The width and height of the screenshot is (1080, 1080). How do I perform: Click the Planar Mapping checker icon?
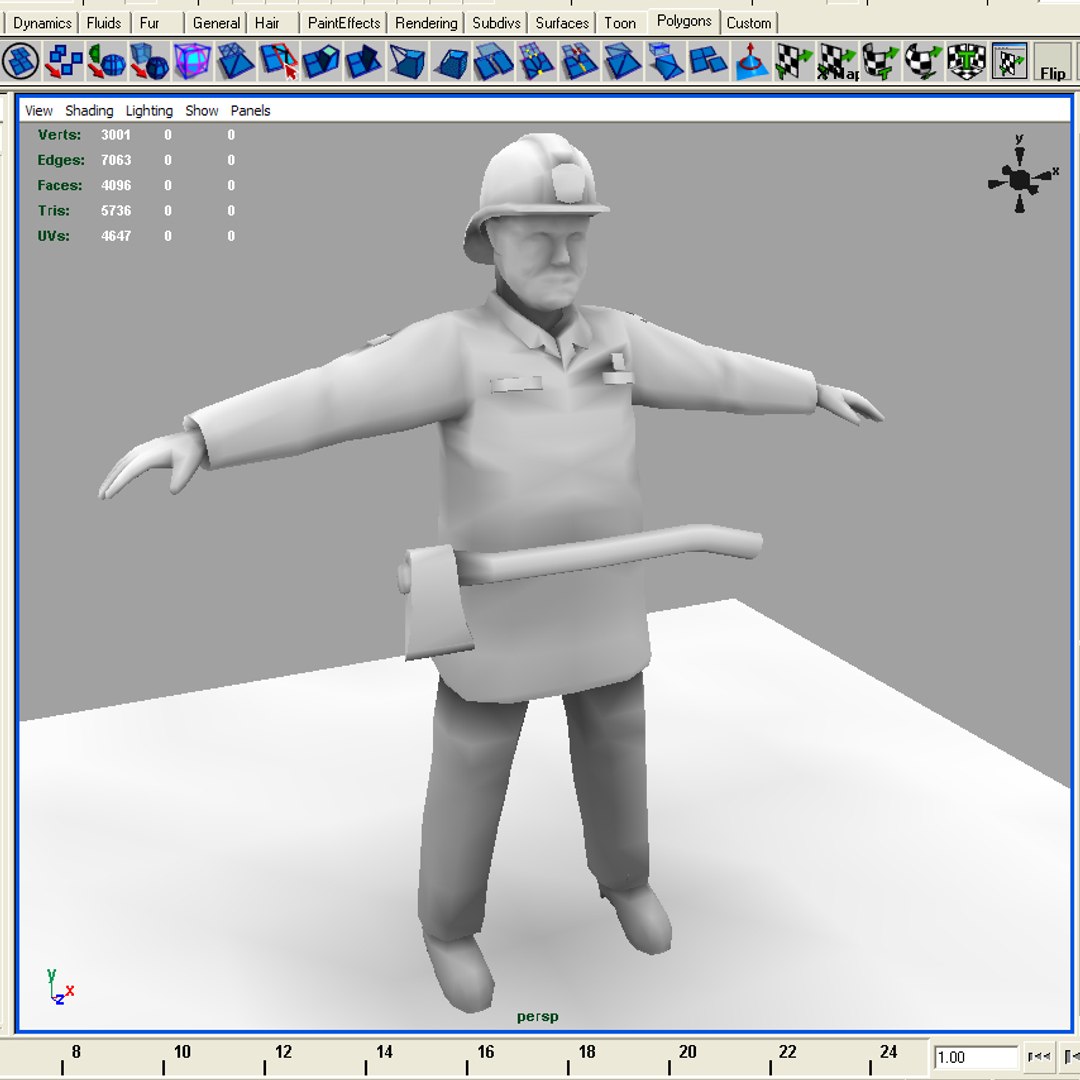tap(793, 61)
